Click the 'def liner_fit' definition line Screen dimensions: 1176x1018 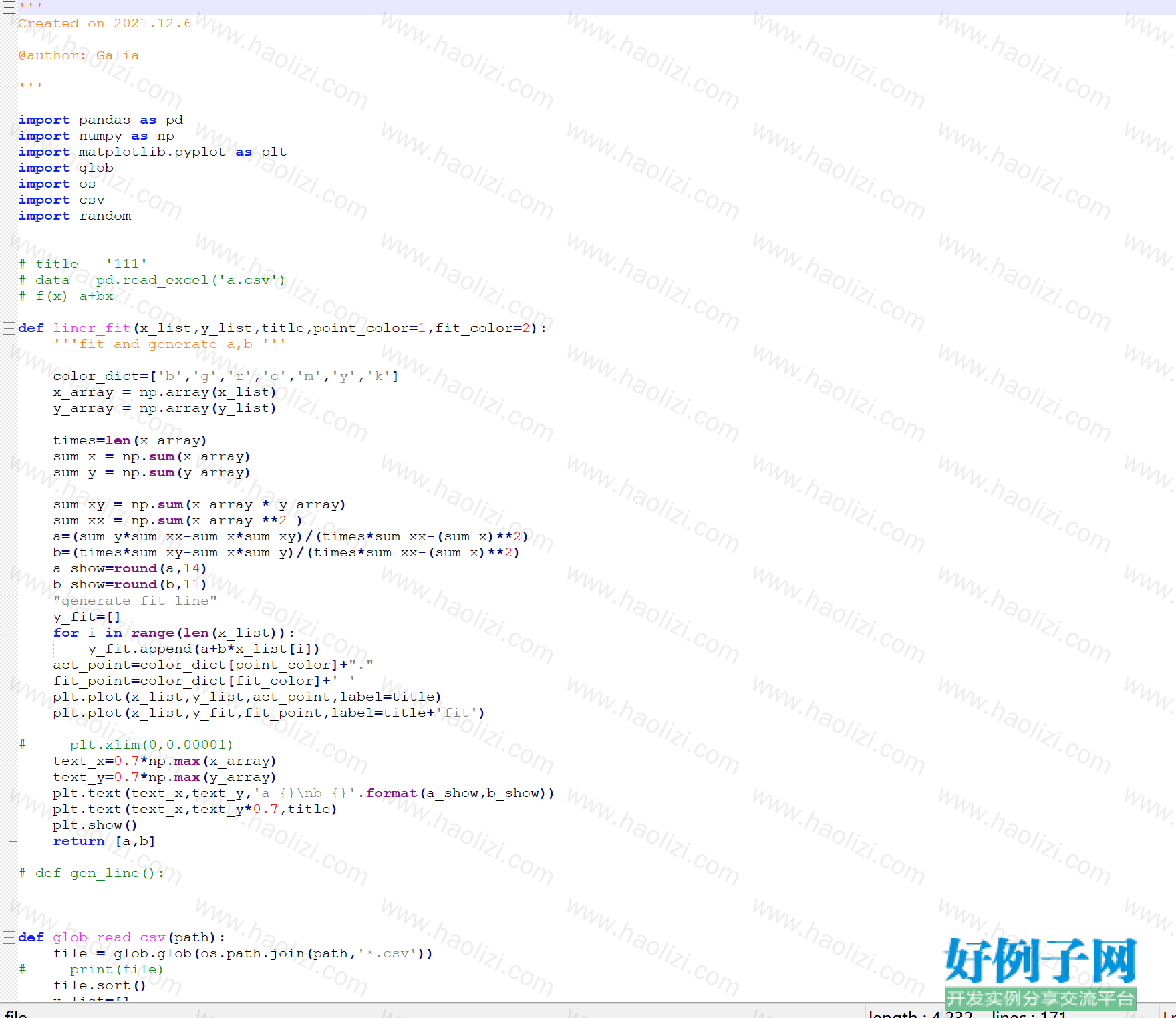tap(283, 328)
